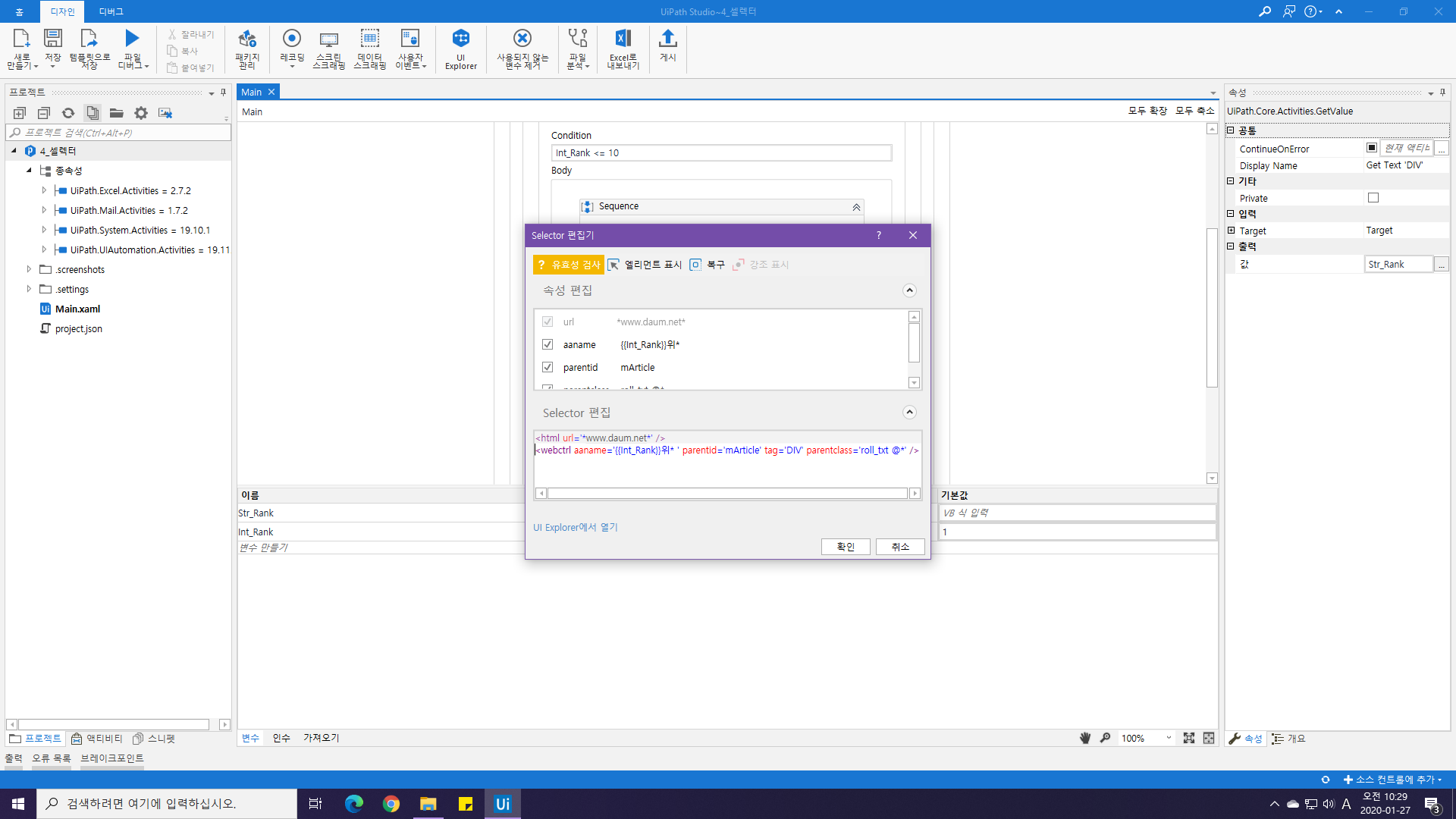
Task: Click the Data Scraping ribbon icon
Action: pyautogui.click(x=370, y=49)
